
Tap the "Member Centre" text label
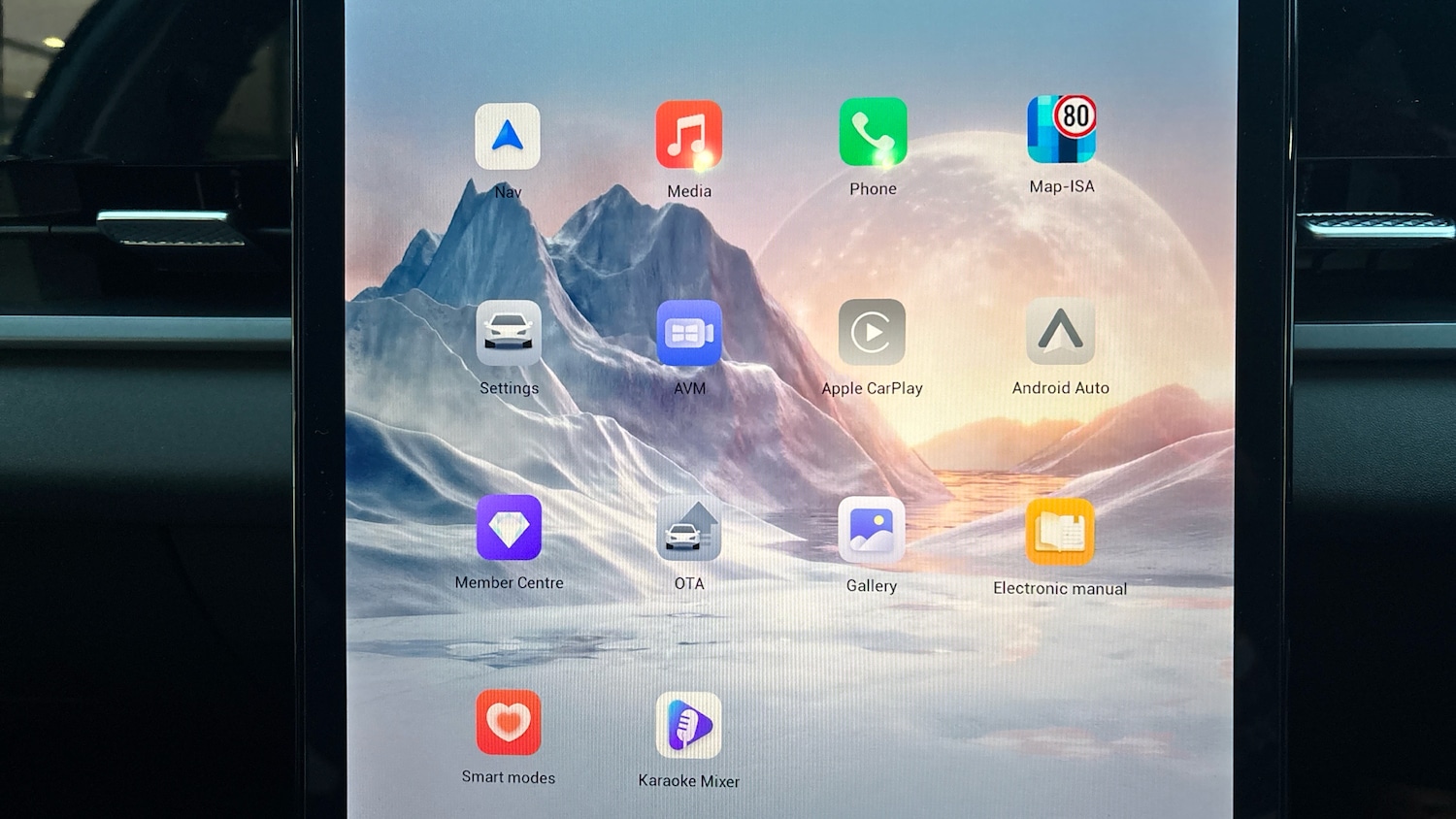point(509,583)
